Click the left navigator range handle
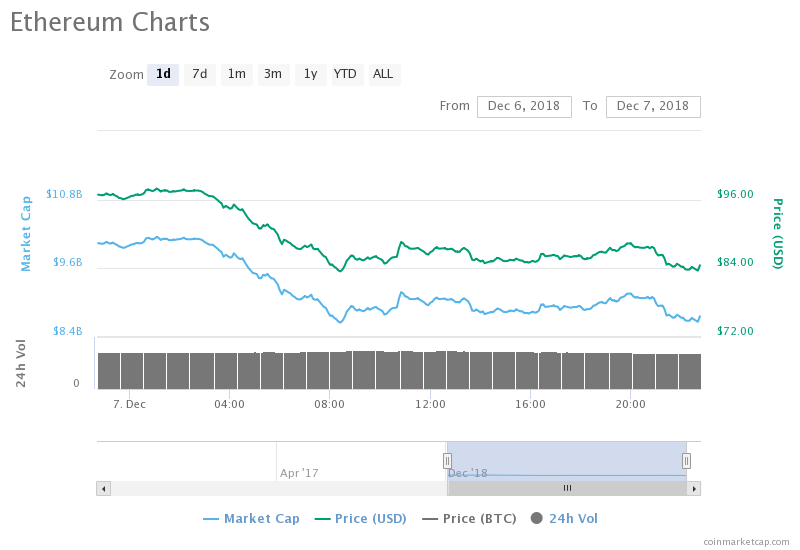Screen dimensions: 800x550 click(x=447, y=460)
